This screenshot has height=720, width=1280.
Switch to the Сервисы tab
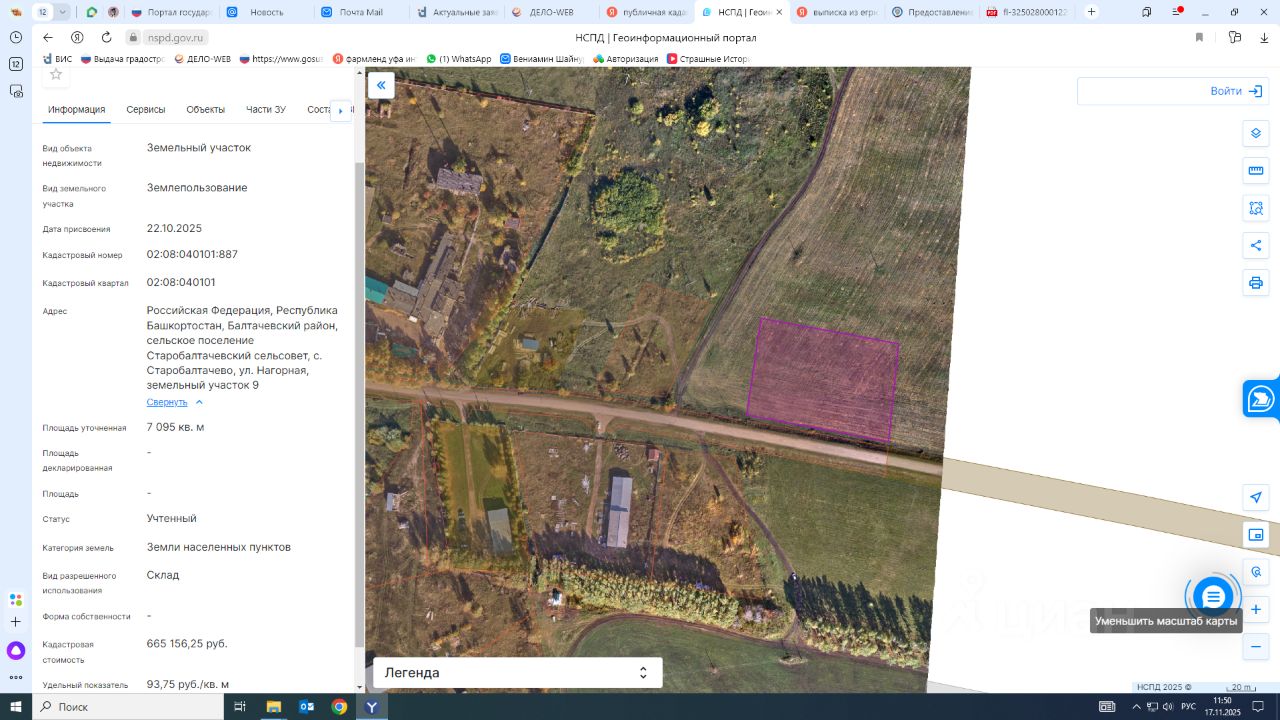[146, 110]
